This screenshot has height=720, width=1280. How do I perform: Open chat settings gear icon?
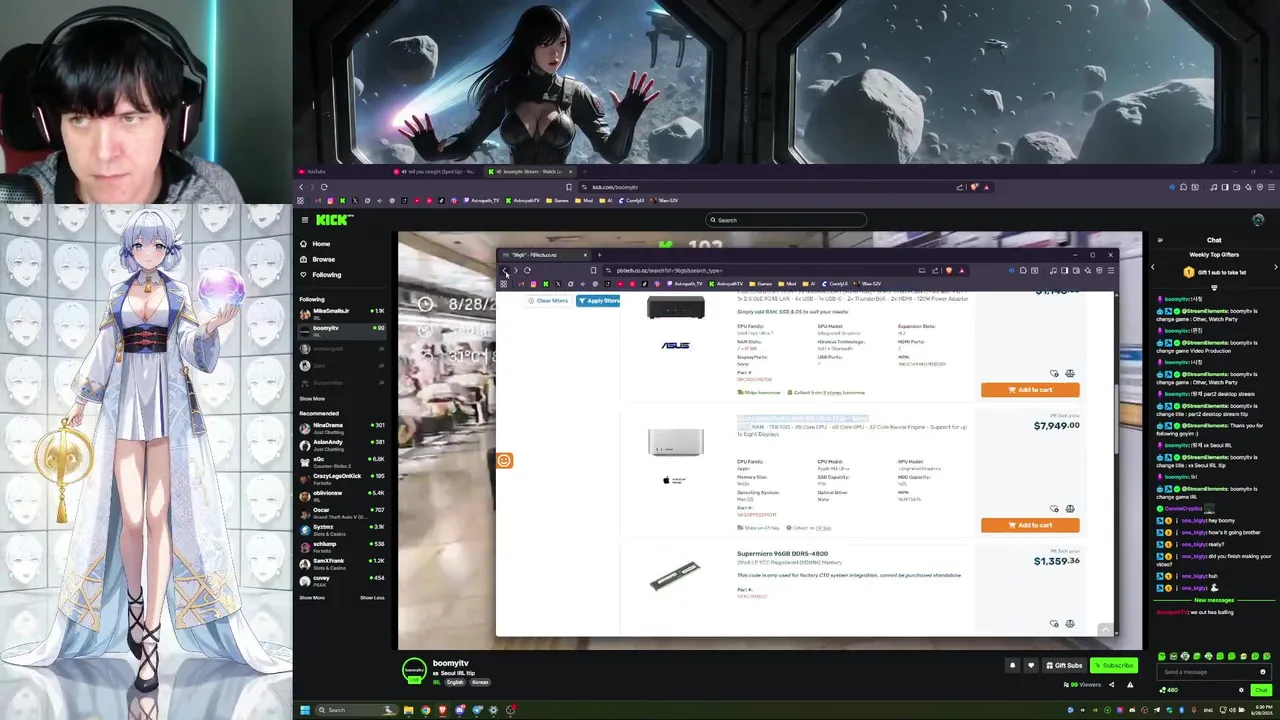pyautogui.click(x=1242, y=690)
